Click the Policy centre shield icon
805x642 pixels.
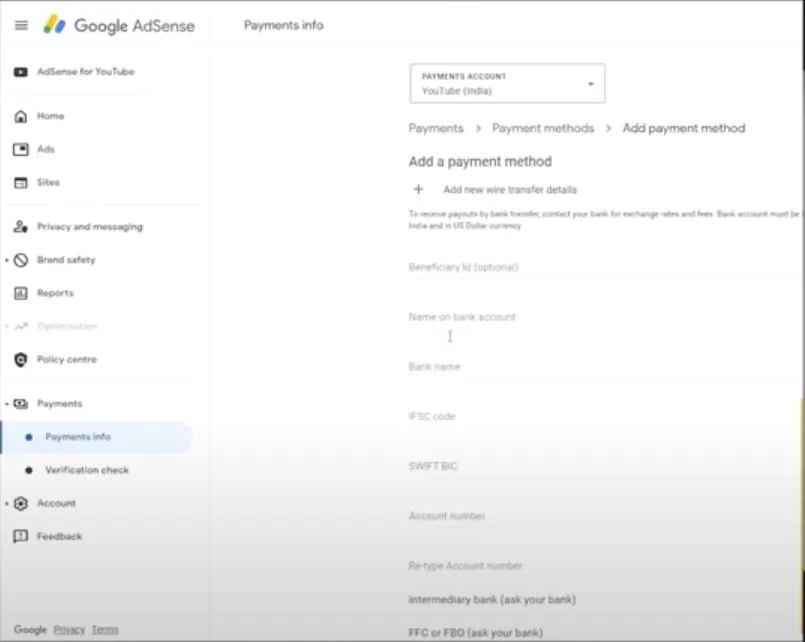20,360
